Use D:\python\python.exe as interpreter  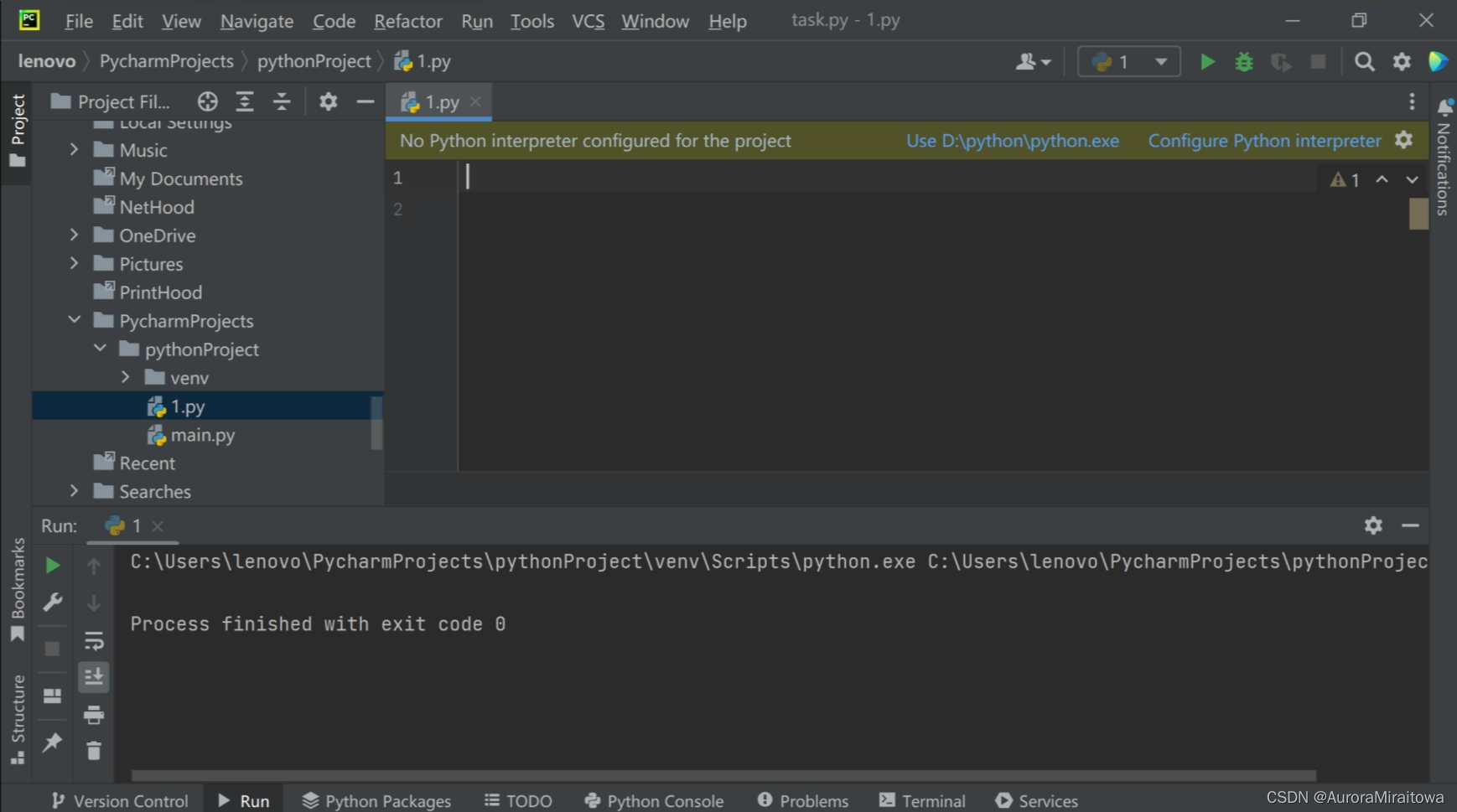[1012, 141]
